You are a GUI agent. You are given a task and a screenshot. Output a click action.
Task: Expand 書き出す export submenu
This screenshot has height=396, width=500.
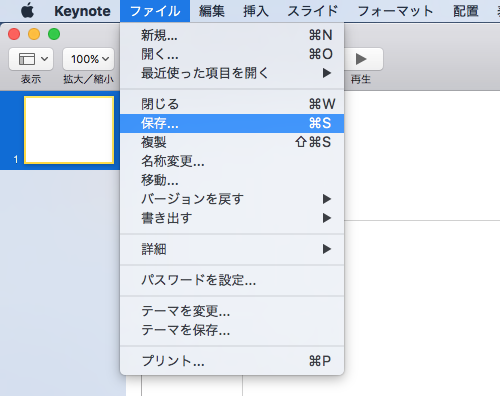(232, 218)
